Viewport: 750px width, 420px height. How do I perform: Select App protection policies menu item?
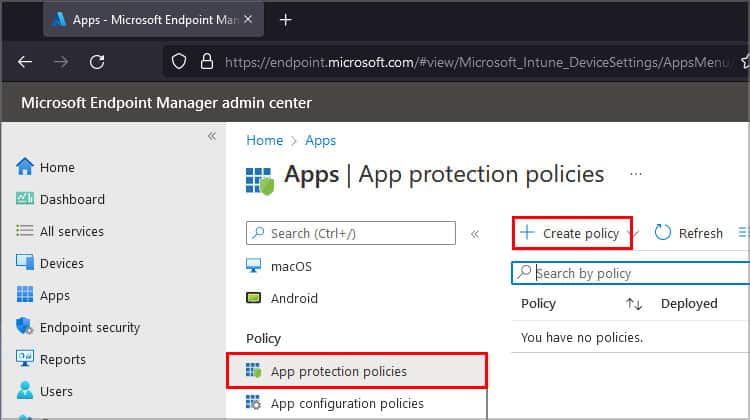tap(357, 371)
